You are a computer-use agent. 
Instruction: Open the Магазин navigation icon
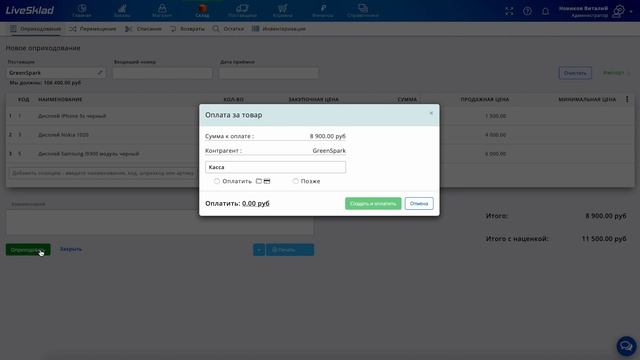[162, 11]
